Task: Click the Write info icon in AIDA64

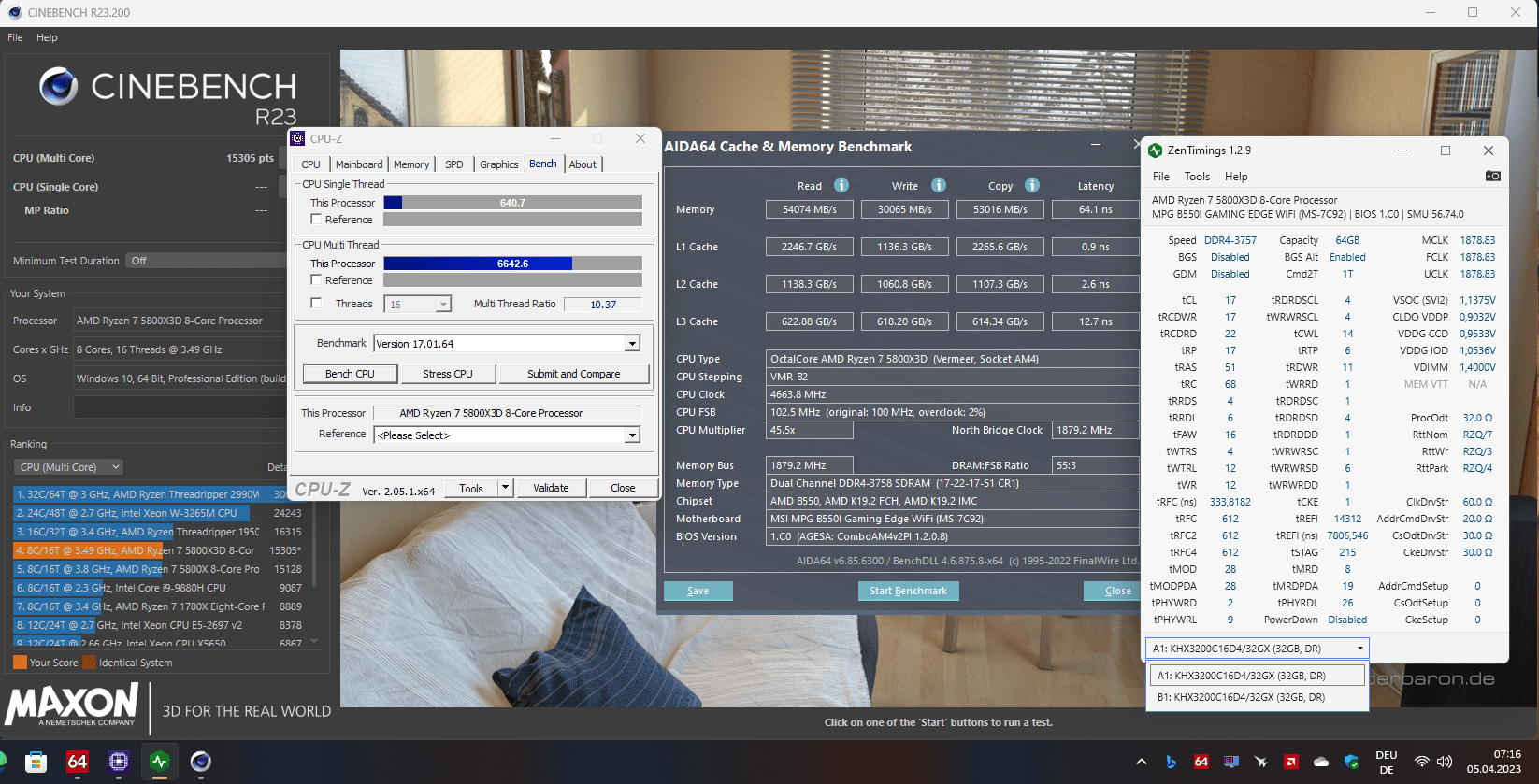Action: [939, 185]
